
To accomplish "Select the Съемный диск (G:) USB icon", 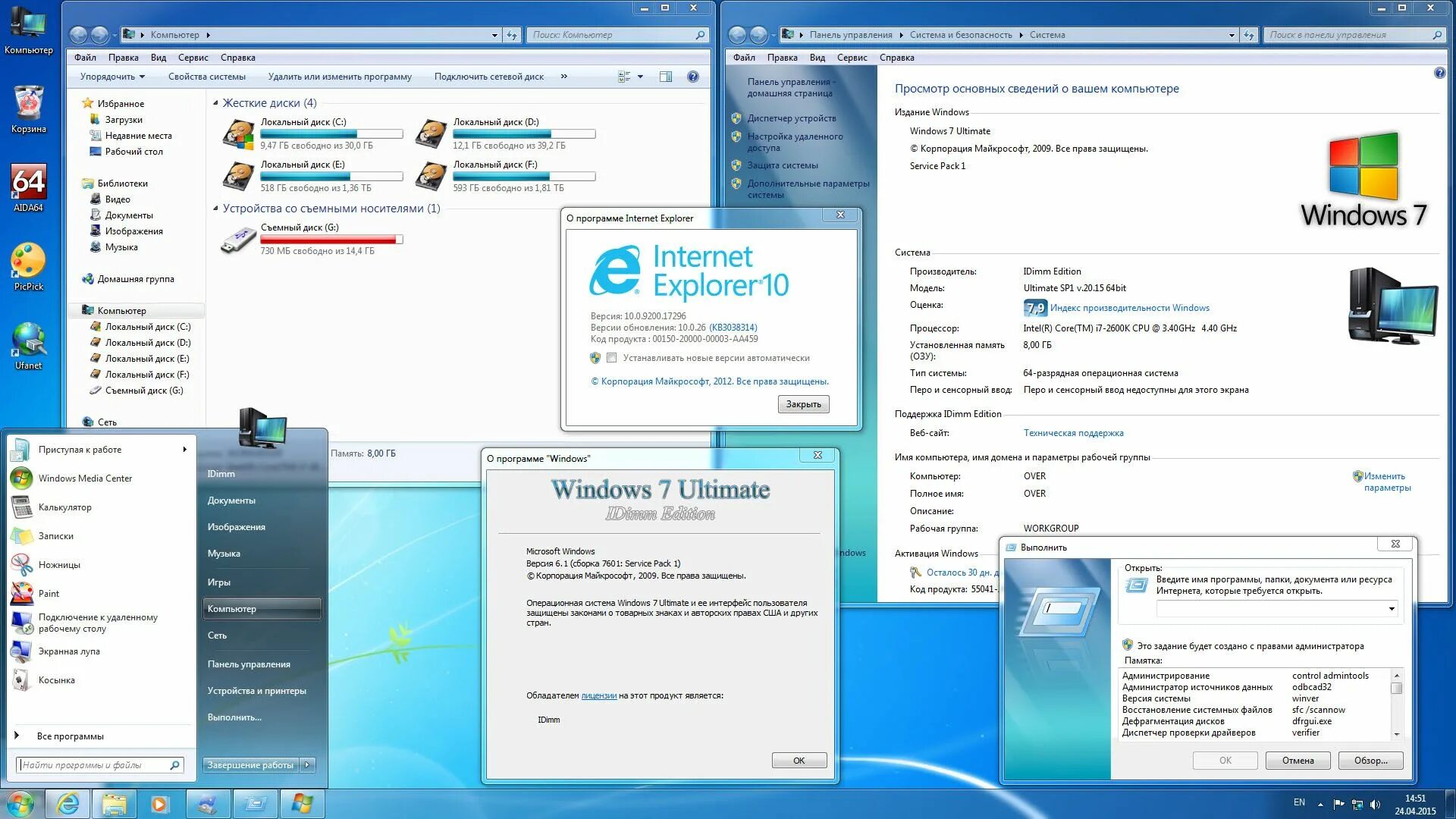I will [238, 240].
